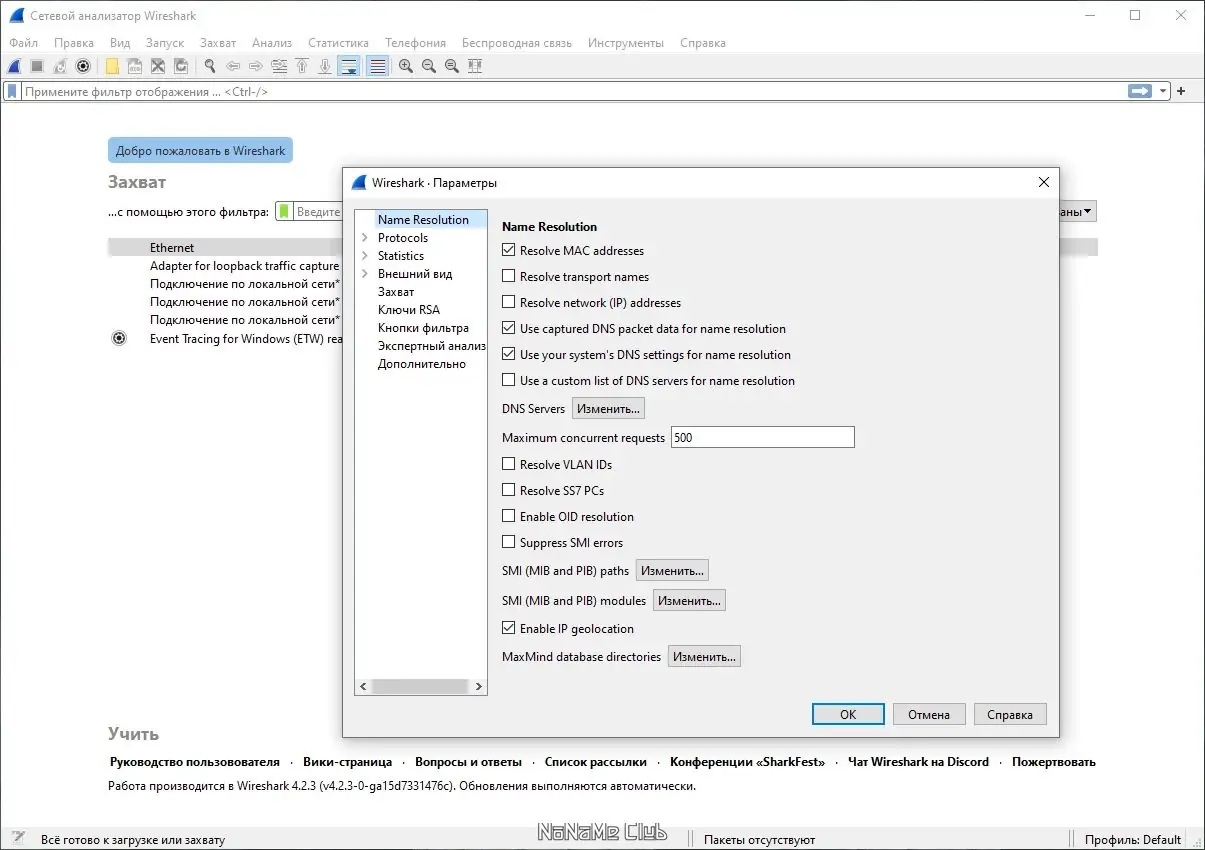Uncheck Resolve MAC addresses
This screenshot has width=1205, height=850.
tap(509, 251)
